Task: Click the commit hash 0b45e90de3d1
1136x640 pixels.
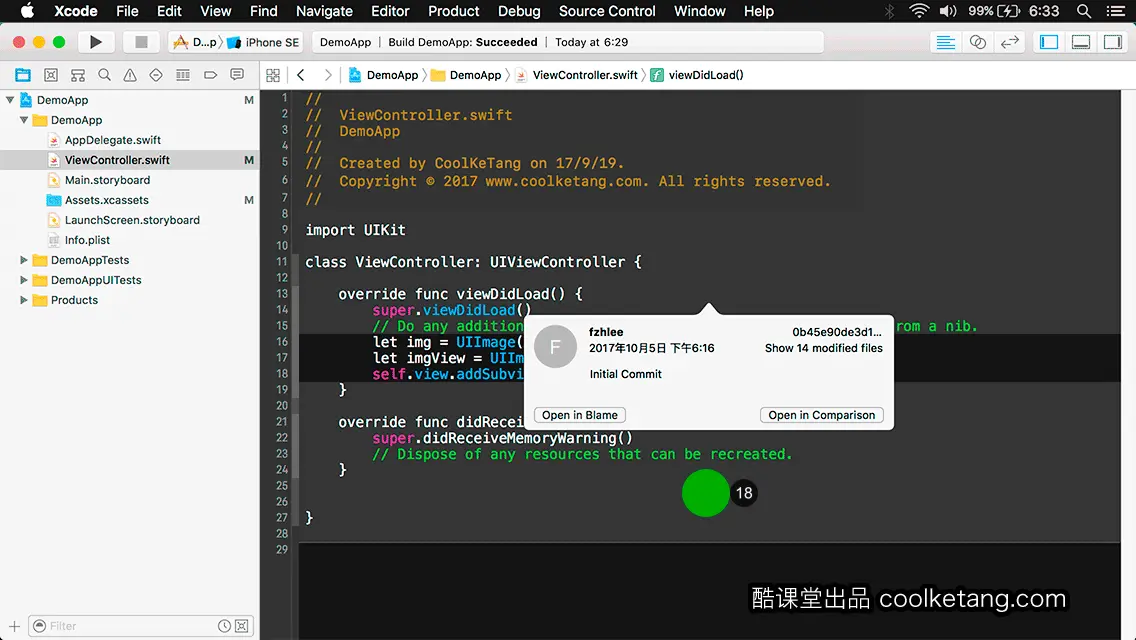Action: [837, 332]
